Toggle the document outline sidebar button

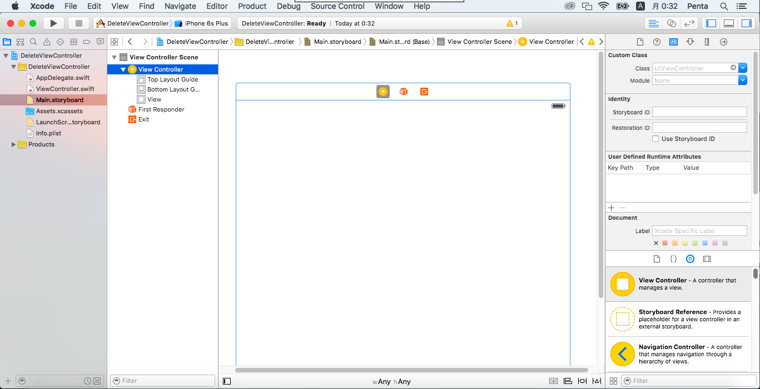[x=226, y=381]
